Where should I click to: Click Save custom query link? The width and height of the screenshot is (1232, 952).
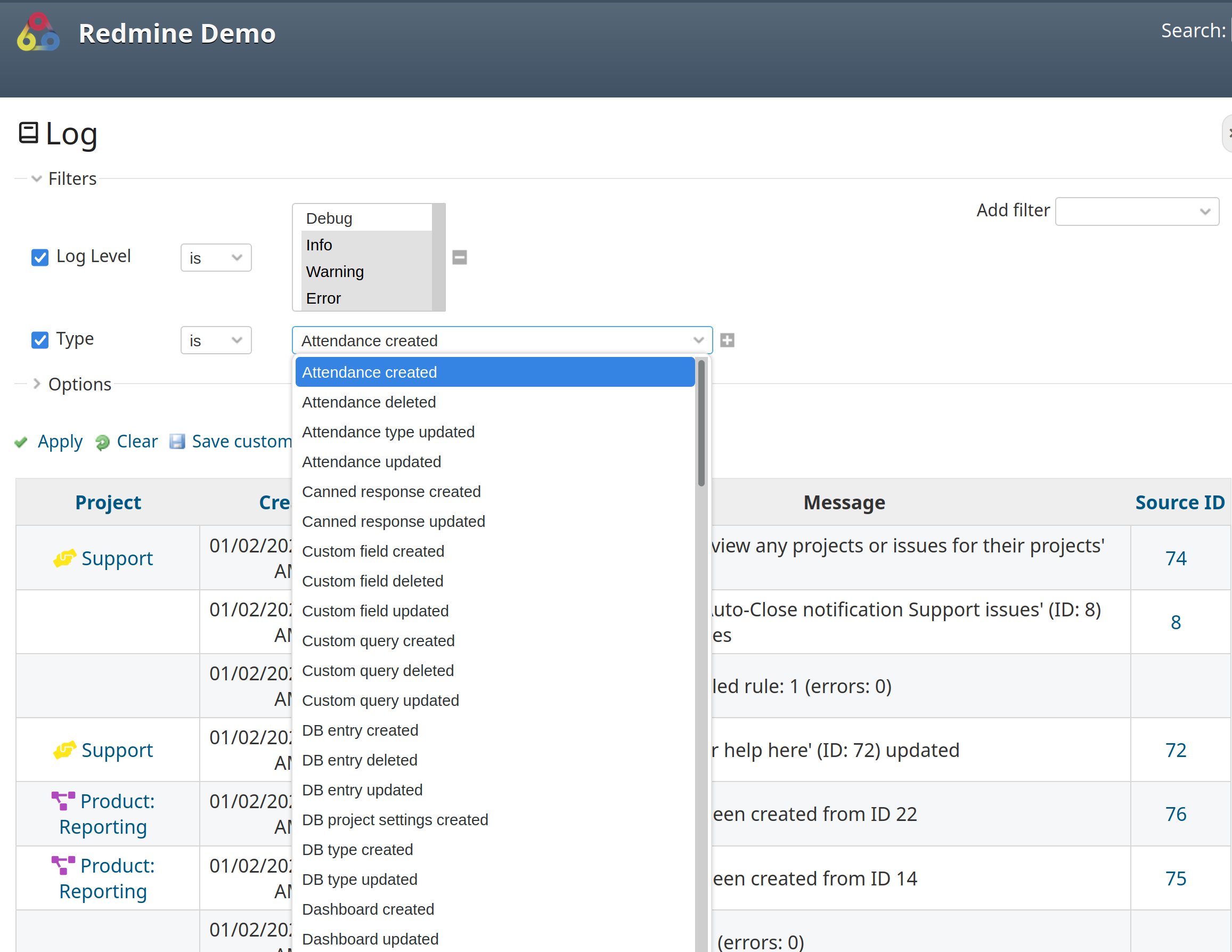tap(242, 441)
